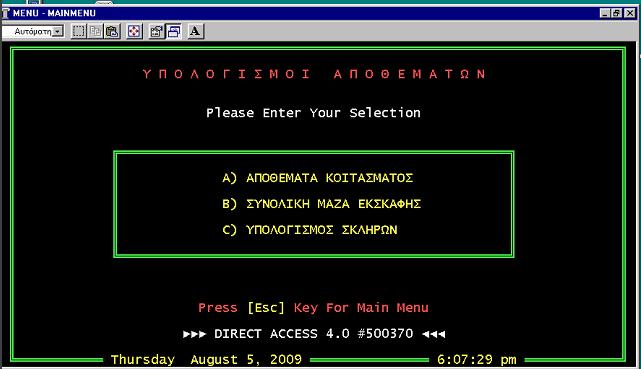Select option B) ΣΥΝΟΛΙΚΗ ΜΑΖΑ ΕΚΣΚΑΦΗΣ

click(x=321, y=204)
